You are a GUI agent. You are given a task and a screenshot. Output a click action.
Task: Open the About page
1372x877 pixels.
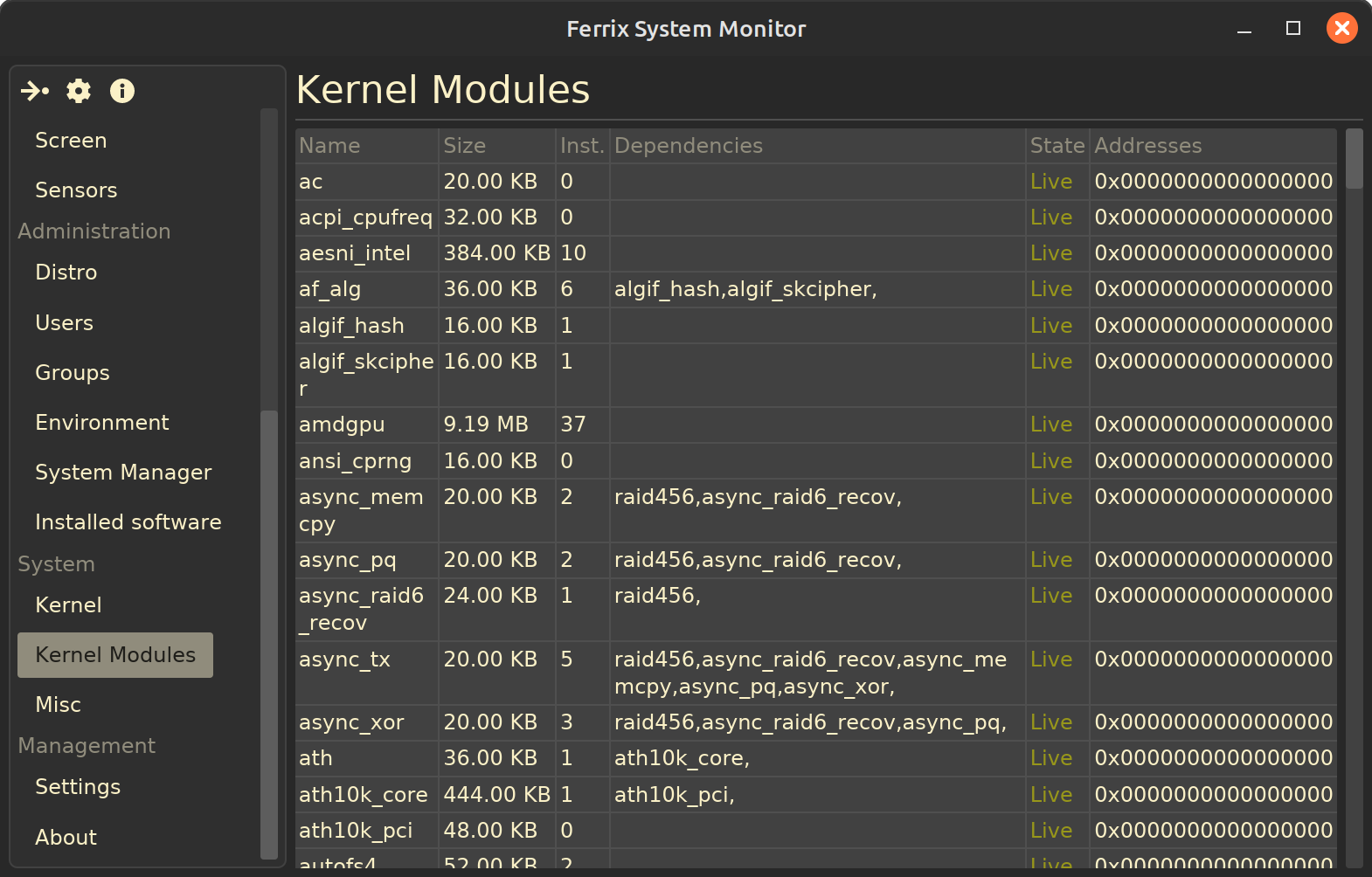click(66, 838)
